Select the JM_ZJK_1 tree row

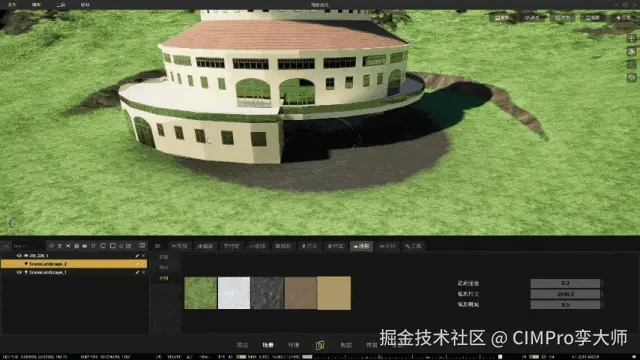pyautogui.click(x=74, y=256)
